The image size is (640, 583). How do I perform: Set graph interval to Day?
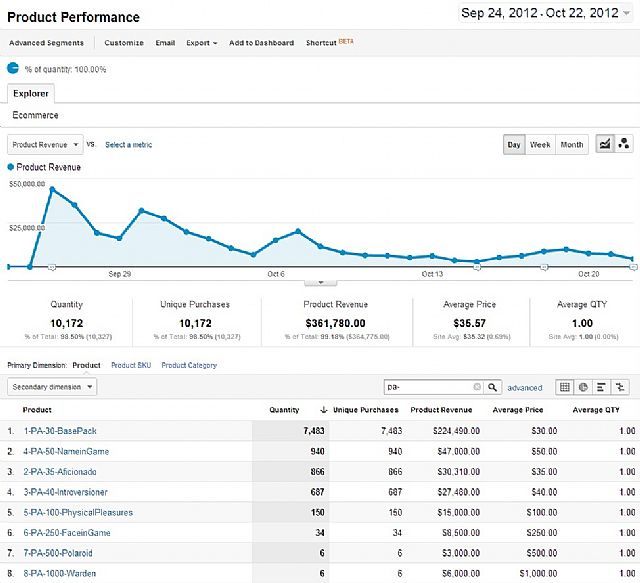coord(514,145)
